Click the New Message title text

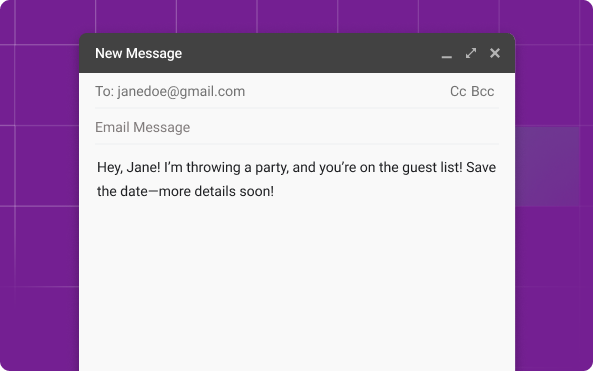[138, 53]
